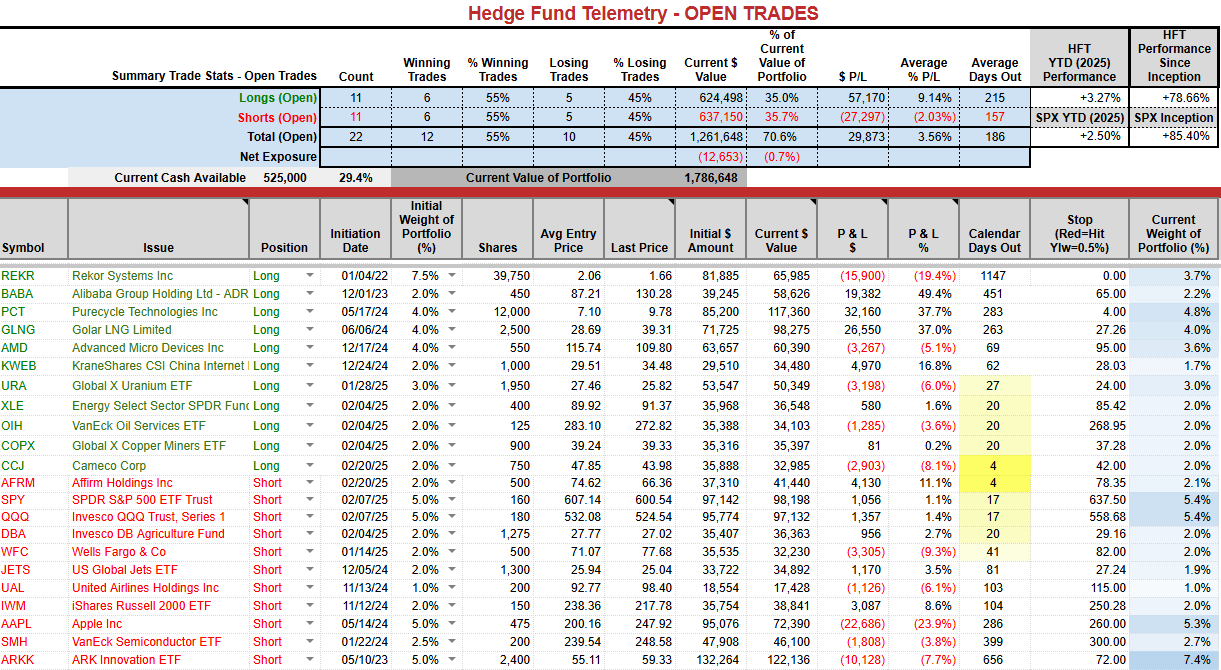This screenshot has height=670, width=1221.
Task: Select the Cameco Corp cell
Action: point(158,466)
